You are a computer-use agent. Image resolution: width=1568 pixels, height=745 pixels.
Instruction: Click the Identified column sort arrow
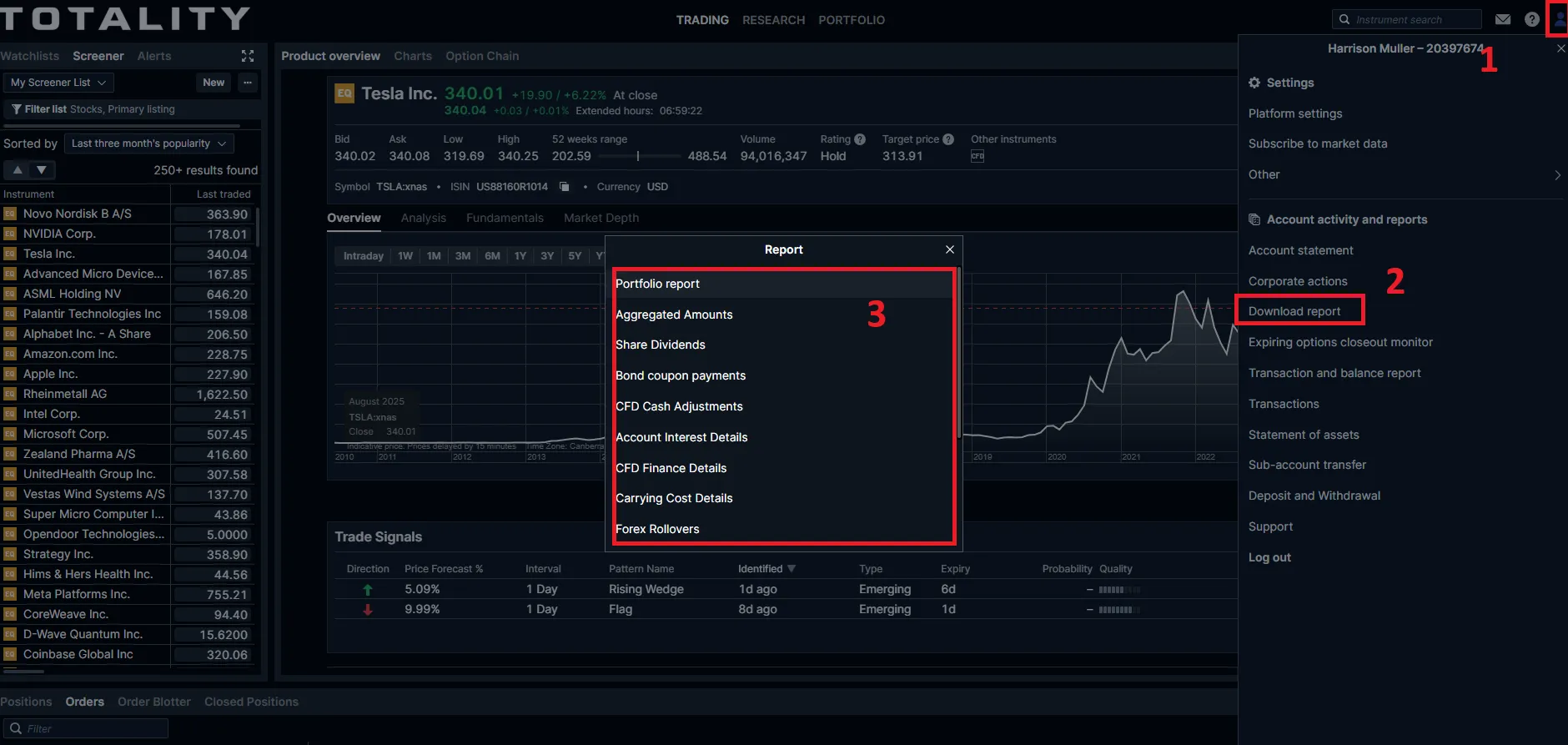(792, 569)
